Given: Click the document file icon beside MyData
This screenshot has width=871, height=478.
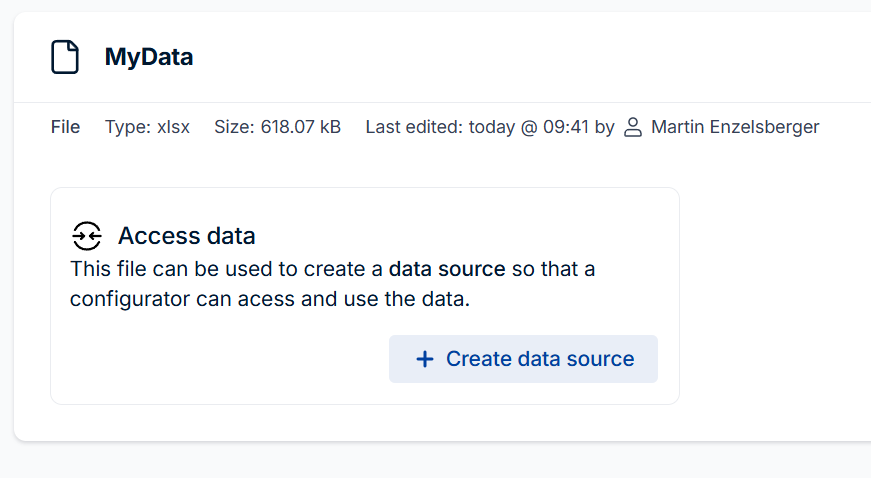Looking at the screenshot, I should [65, 57].
